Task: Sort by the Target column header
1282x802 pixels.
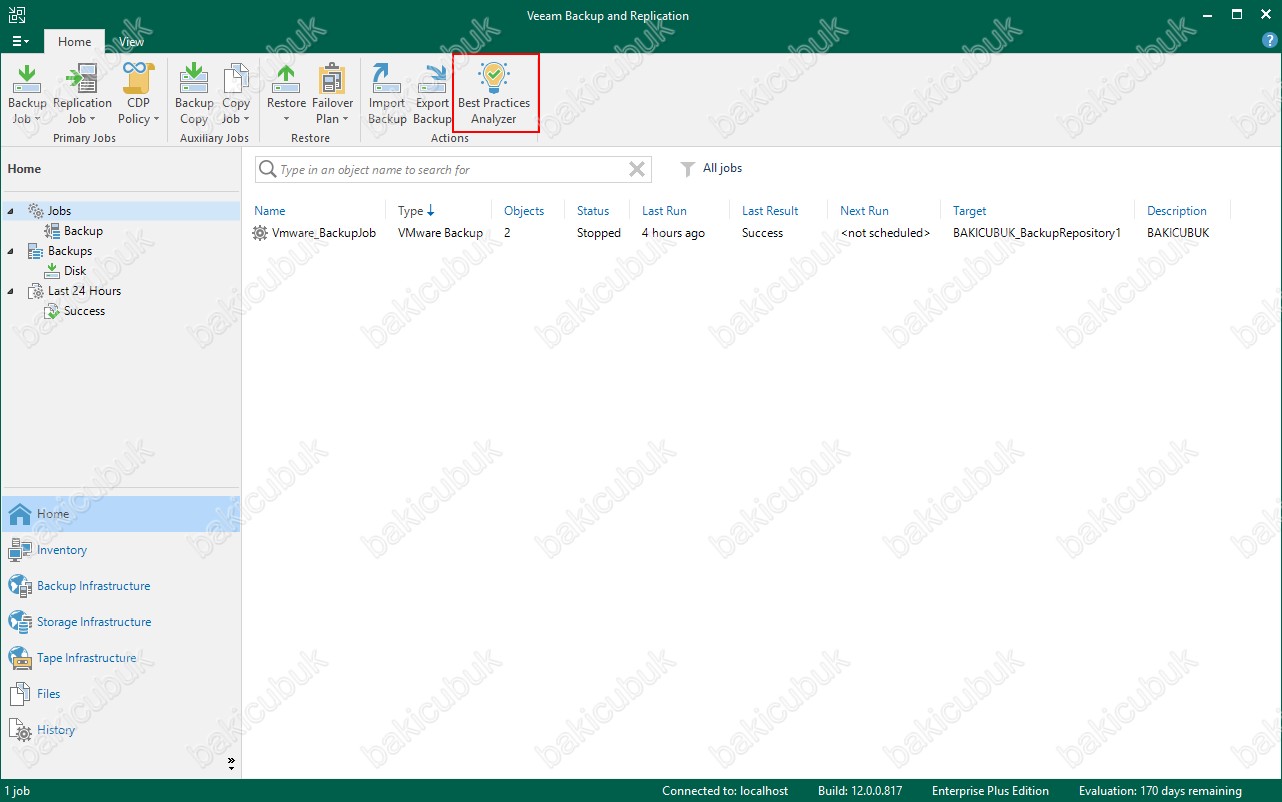Action: [969, 211]
